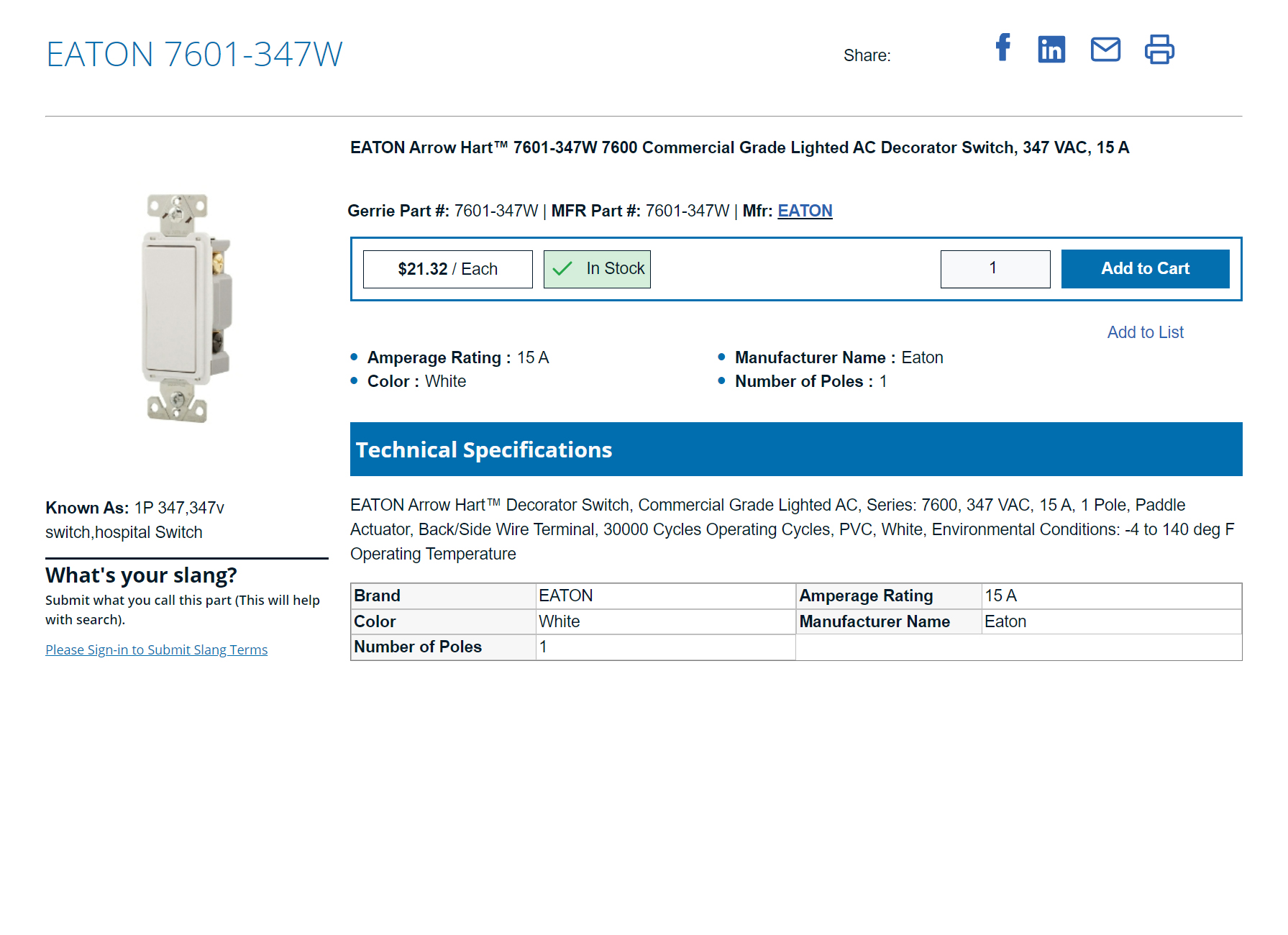1288x935 pixels.
Task: Click the Number of Poles : 1 bullet
Action: coord(810,381)
